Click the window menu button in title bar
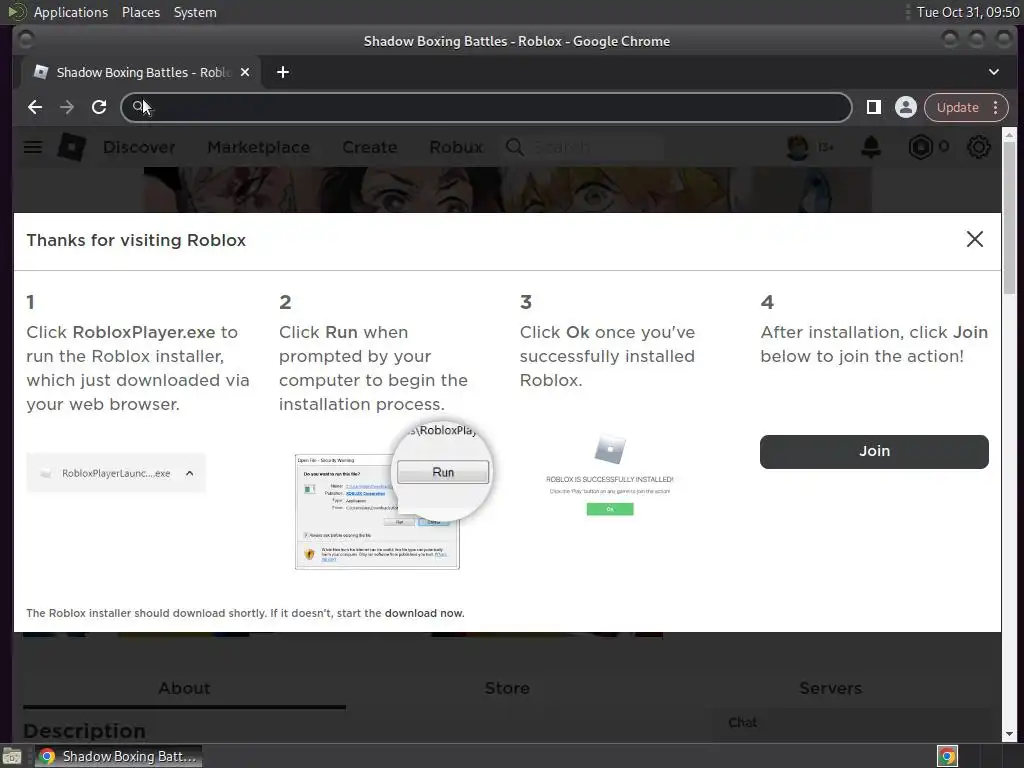The image size is (1024, 768). [x=25, y=40]
